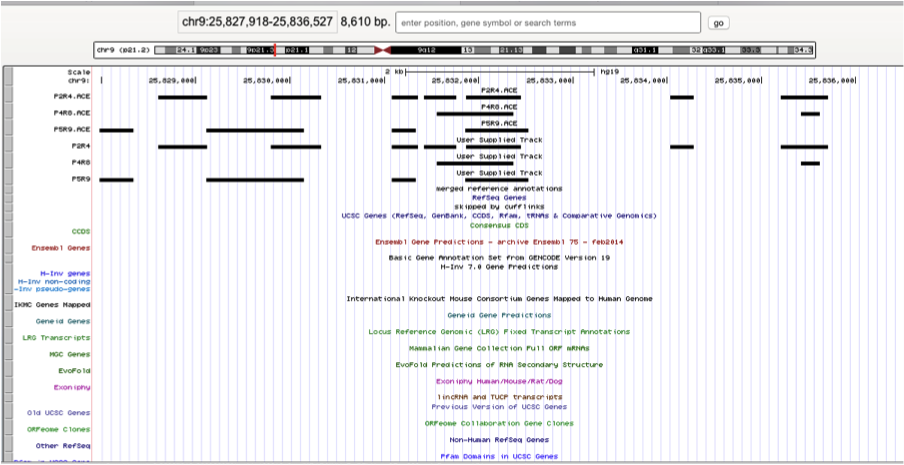904x465 pixels.
Task: Open the RefSeq Genes track title link
Action: click(491, 197)
